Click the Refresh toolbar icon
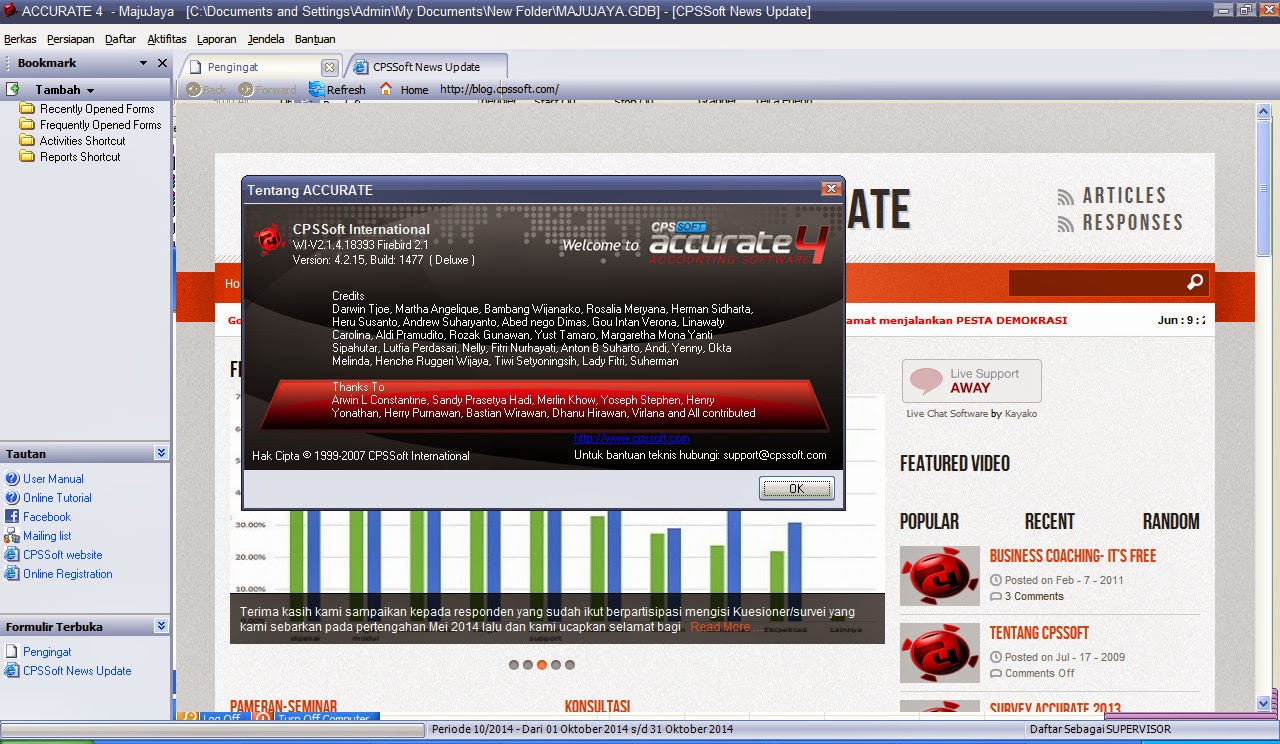The width and height of the screenshot is (1280, 744). pyautogui.click(x=317, y=89)
